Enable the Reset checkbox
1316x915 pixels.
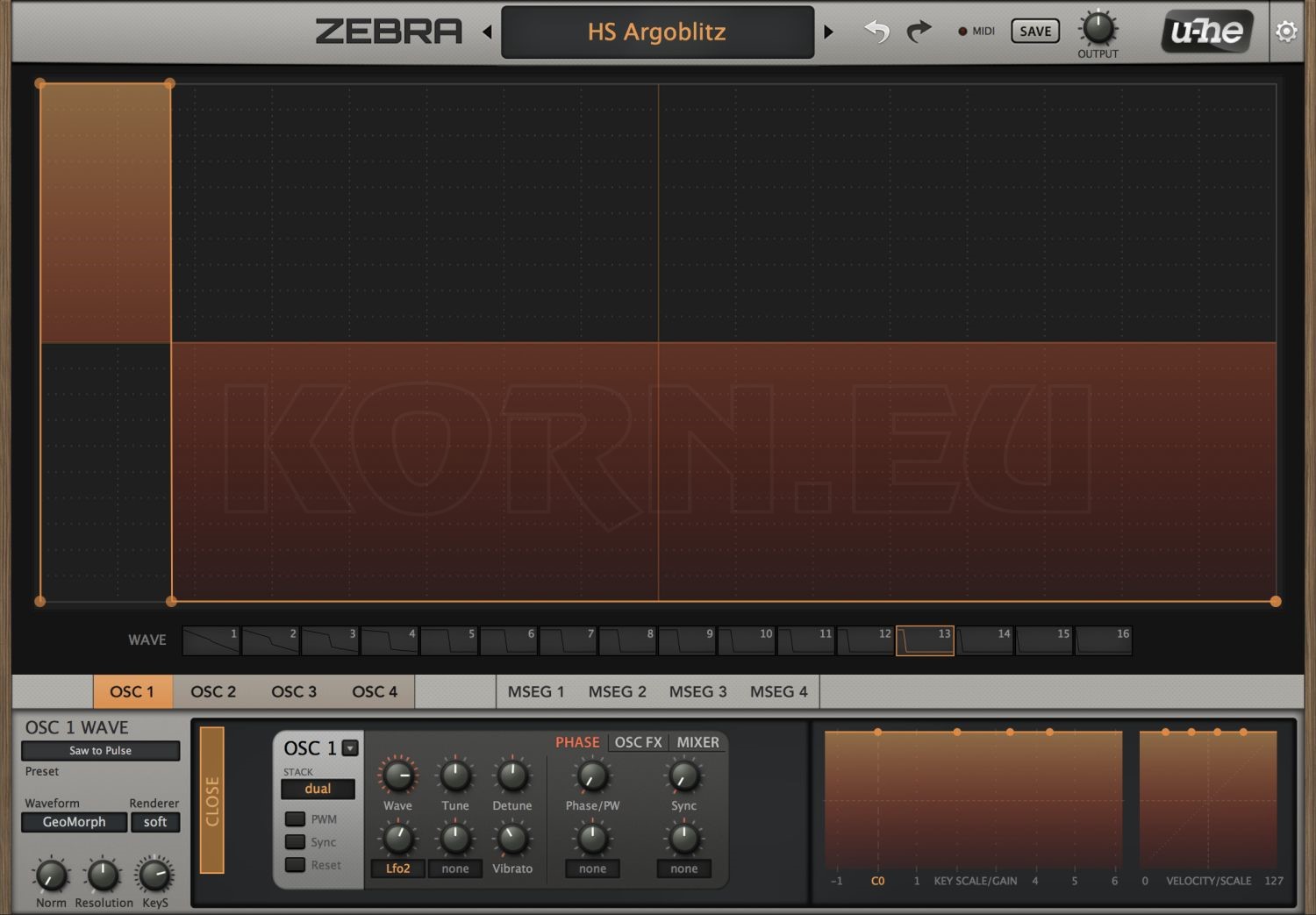(x=295, y=864)
